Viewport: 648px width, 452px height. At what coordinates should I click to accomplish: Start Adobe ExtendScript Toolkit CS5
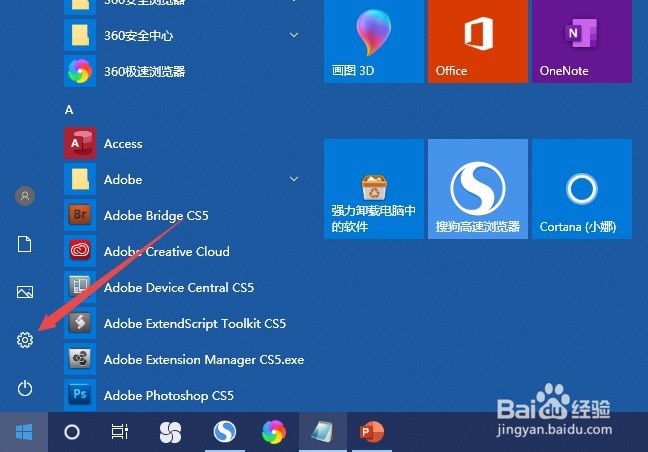184,323
